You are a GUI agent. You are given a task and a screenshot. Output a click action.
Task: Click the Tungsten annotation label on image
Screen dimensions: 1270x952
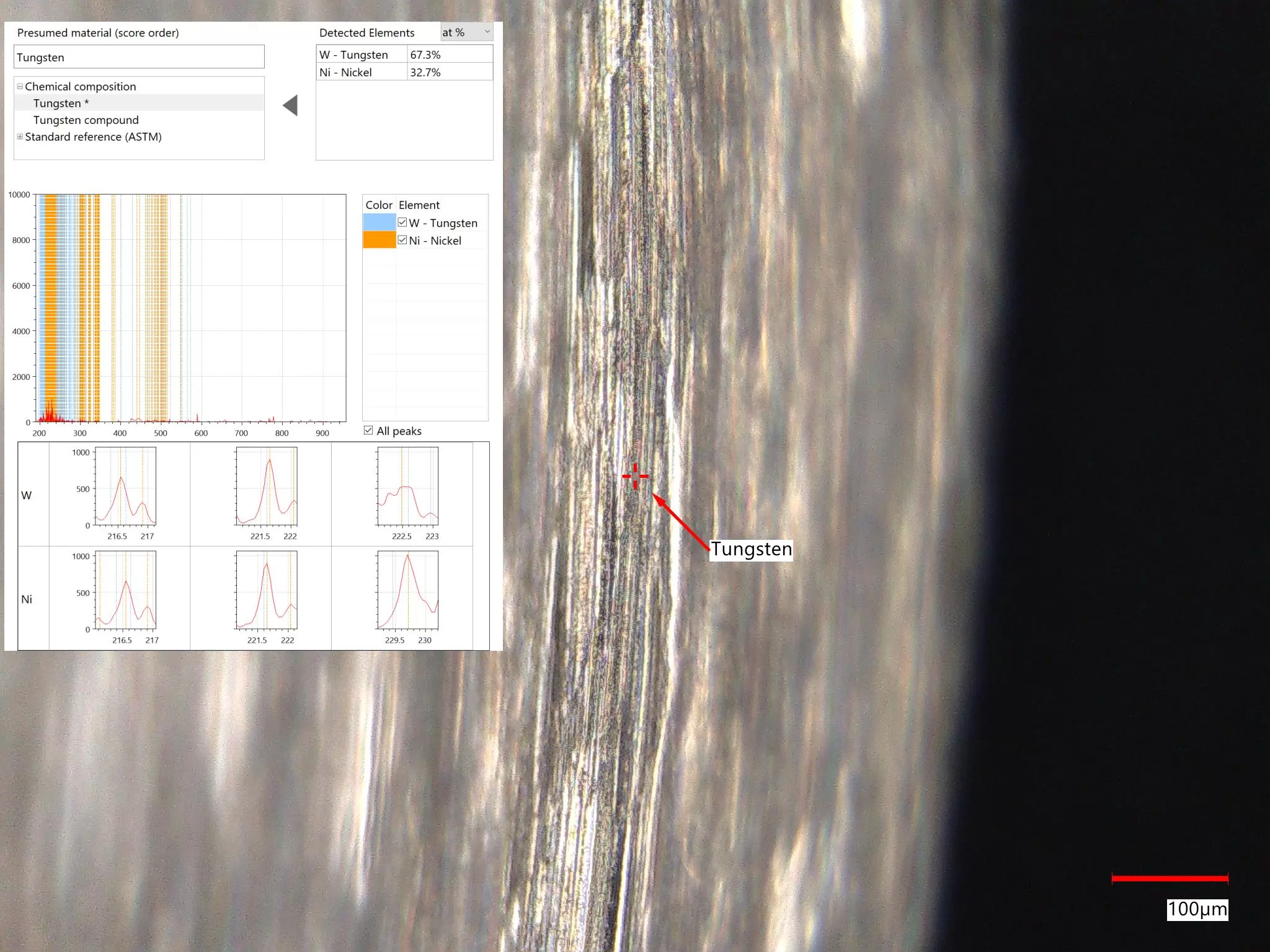(751, 549)
